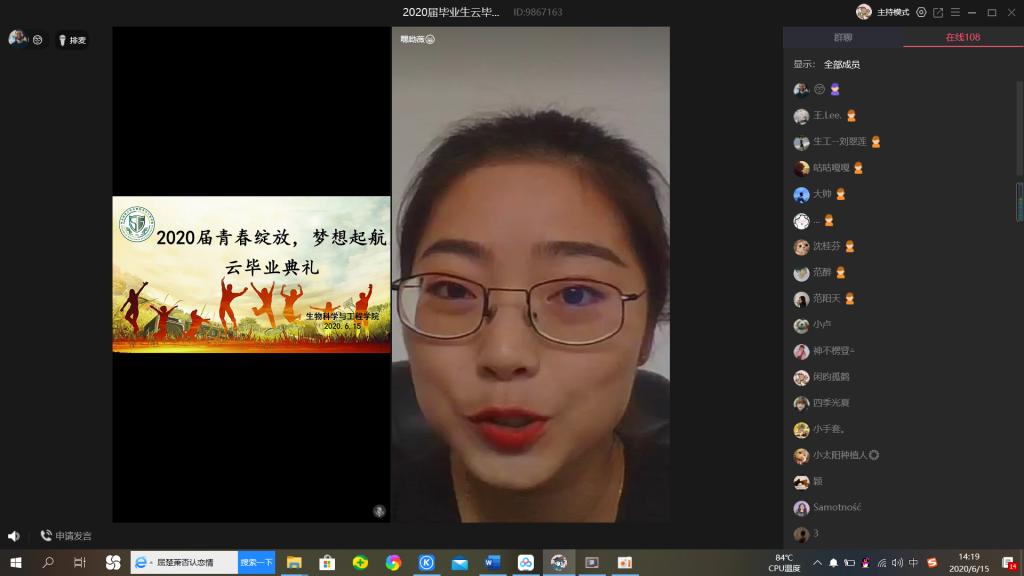Click the avatar of member Samotność
This screenshot has height=576, width=1024.
click(801, 508)
